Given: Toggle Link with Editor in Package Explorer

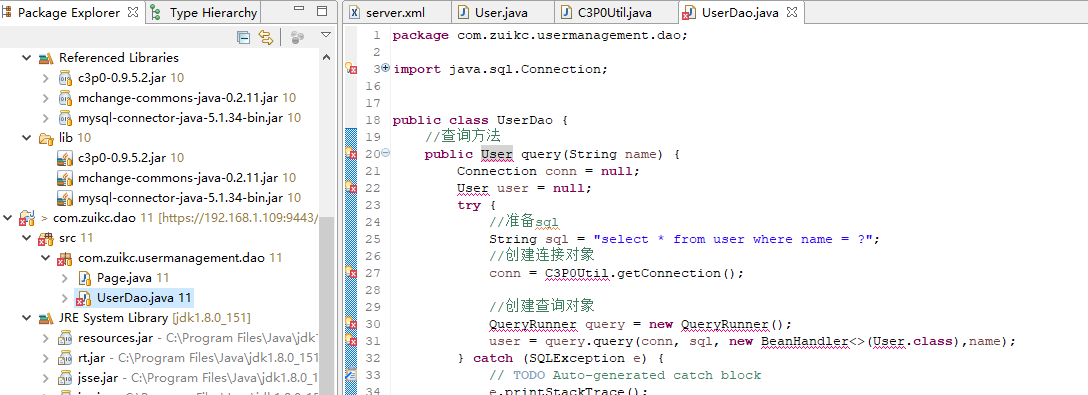Looking at the screenshot, I should tap(266, 37).
